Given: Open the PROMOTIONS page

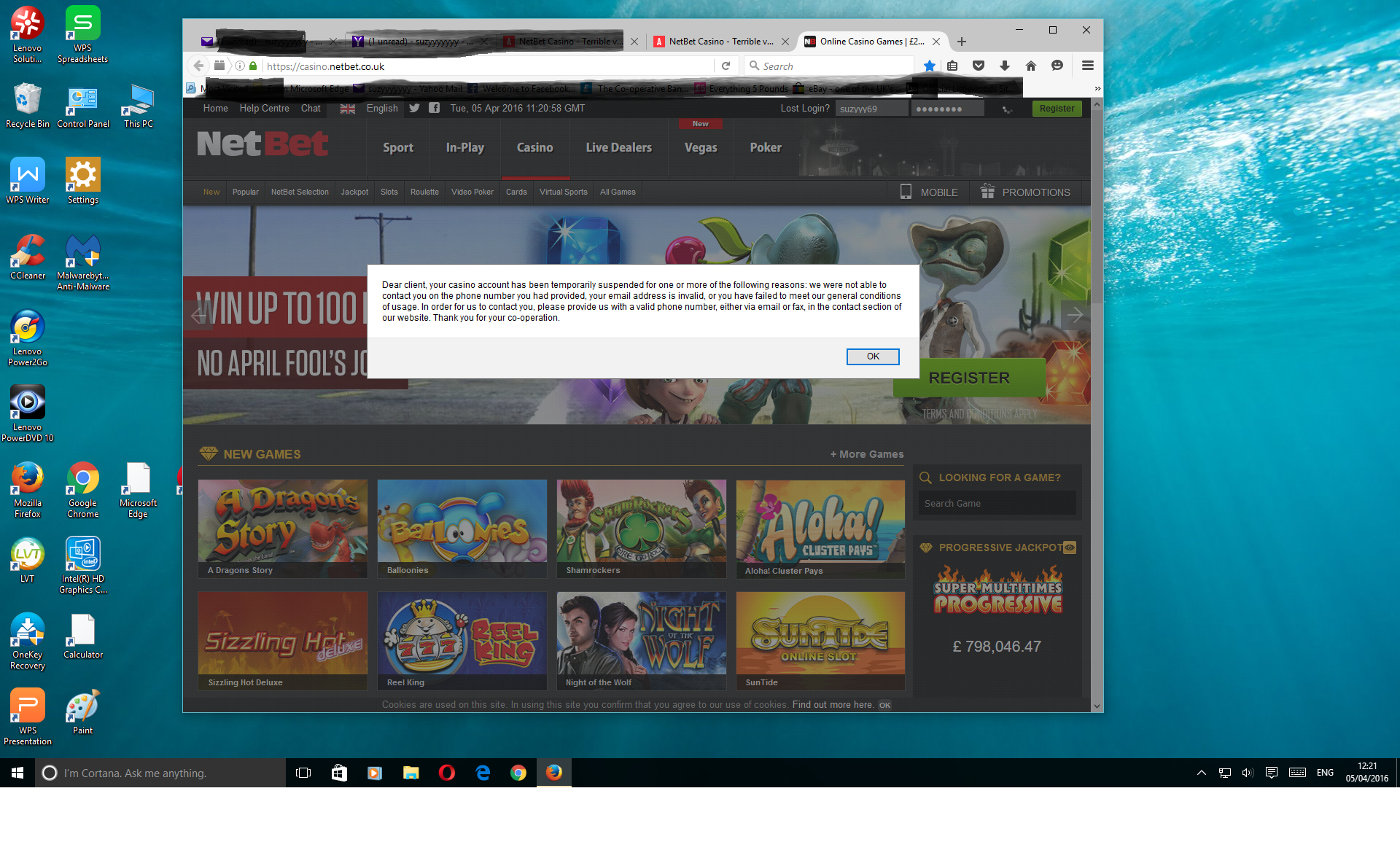Looking at the screenshot, I should 1025,192.
